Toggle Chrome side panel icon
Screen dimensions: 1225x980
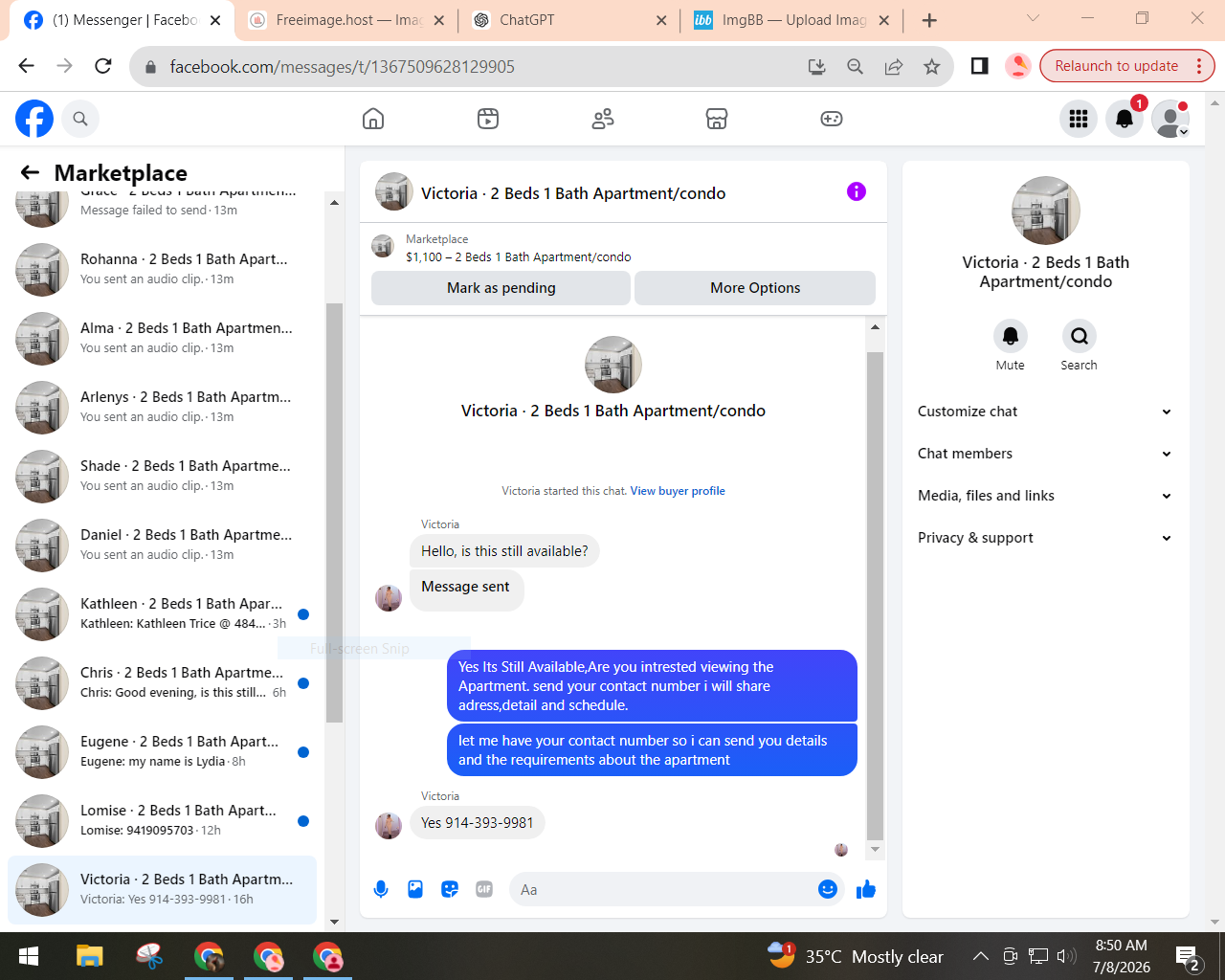(x=979, y=66)
